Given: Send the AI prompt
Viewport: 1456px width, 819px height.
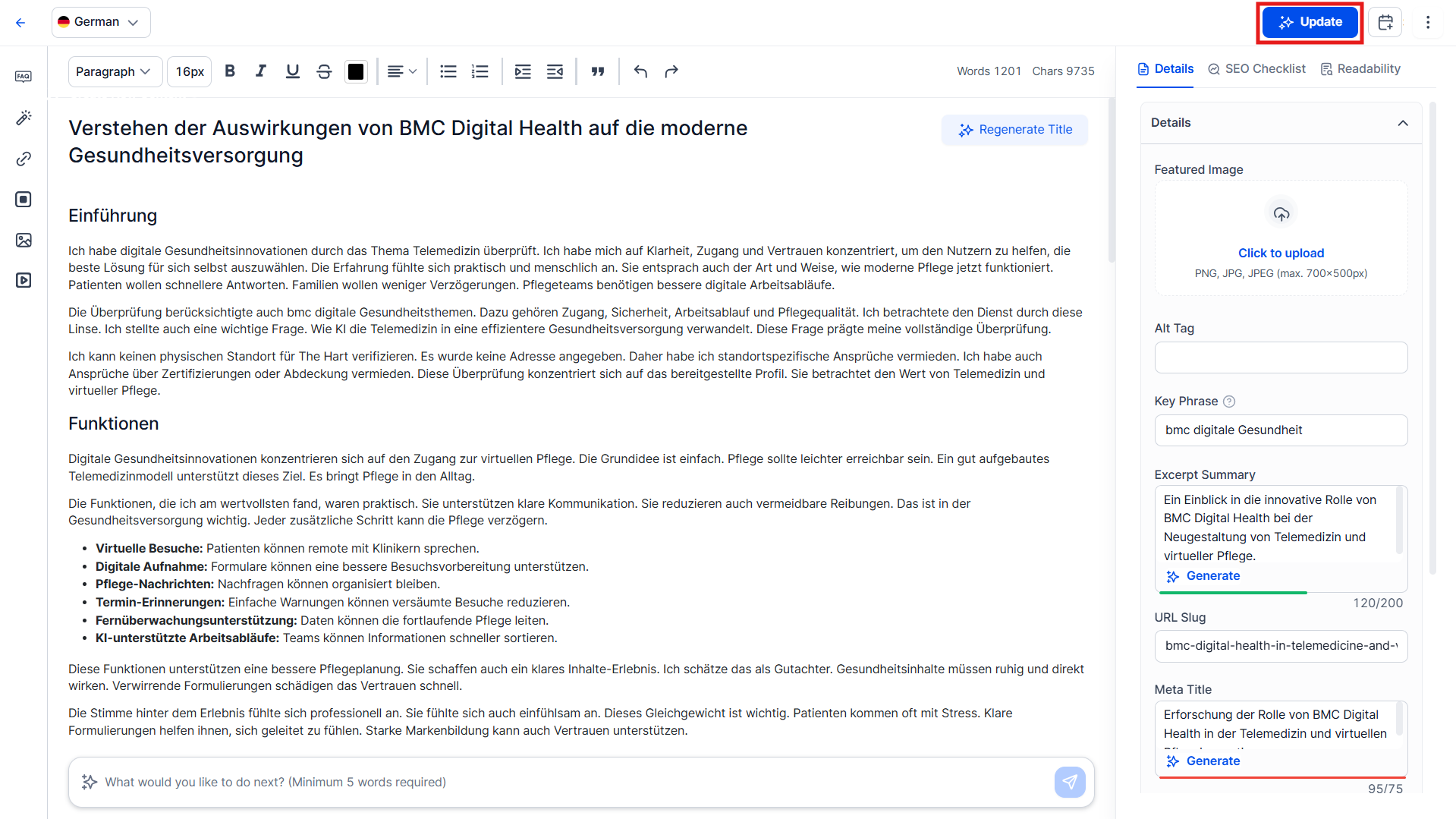Looking at the screenshot, I should click(x=1070, y=782).
